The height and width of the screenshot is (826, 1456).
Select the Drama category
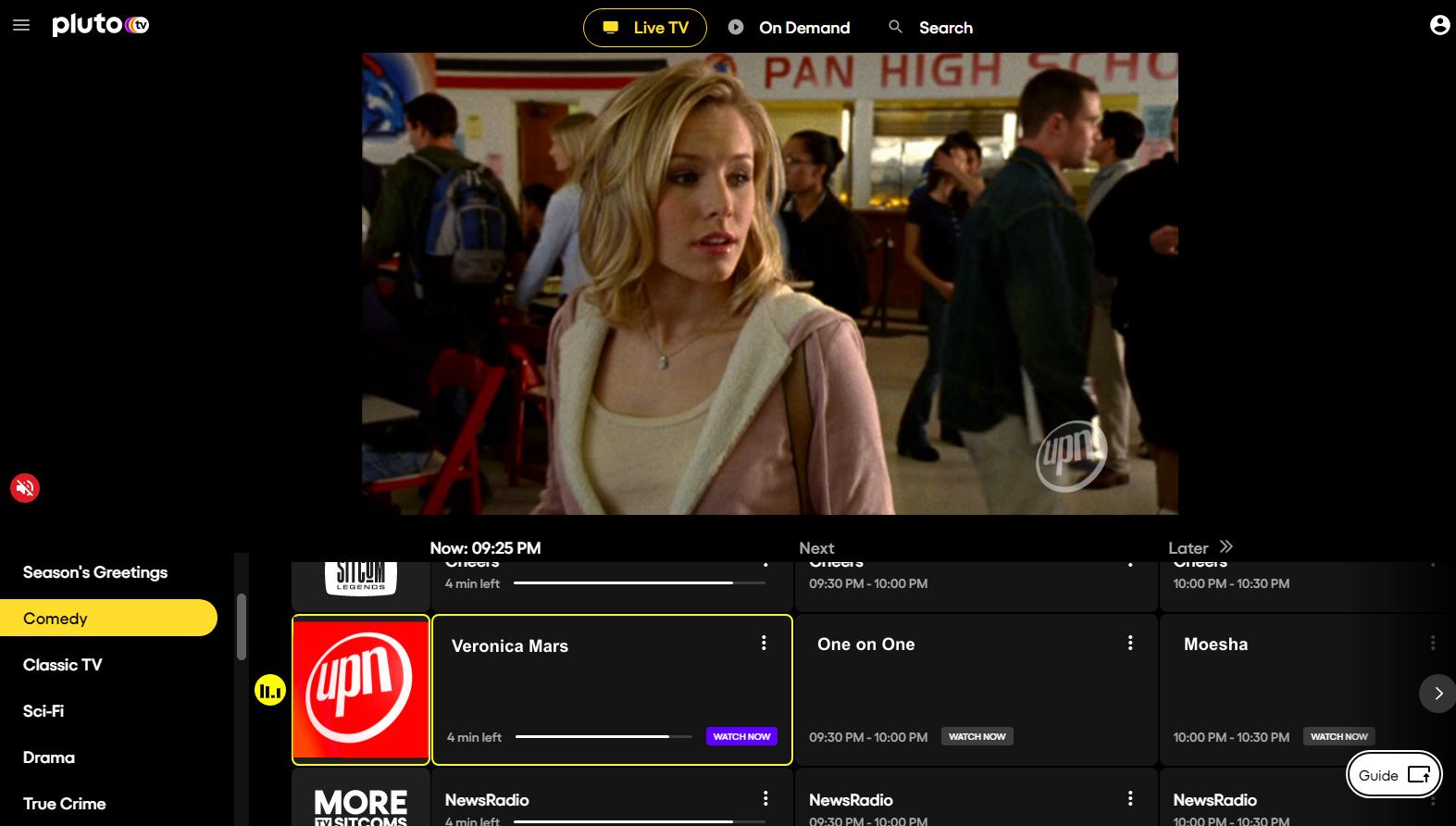[x=49, y=757]
